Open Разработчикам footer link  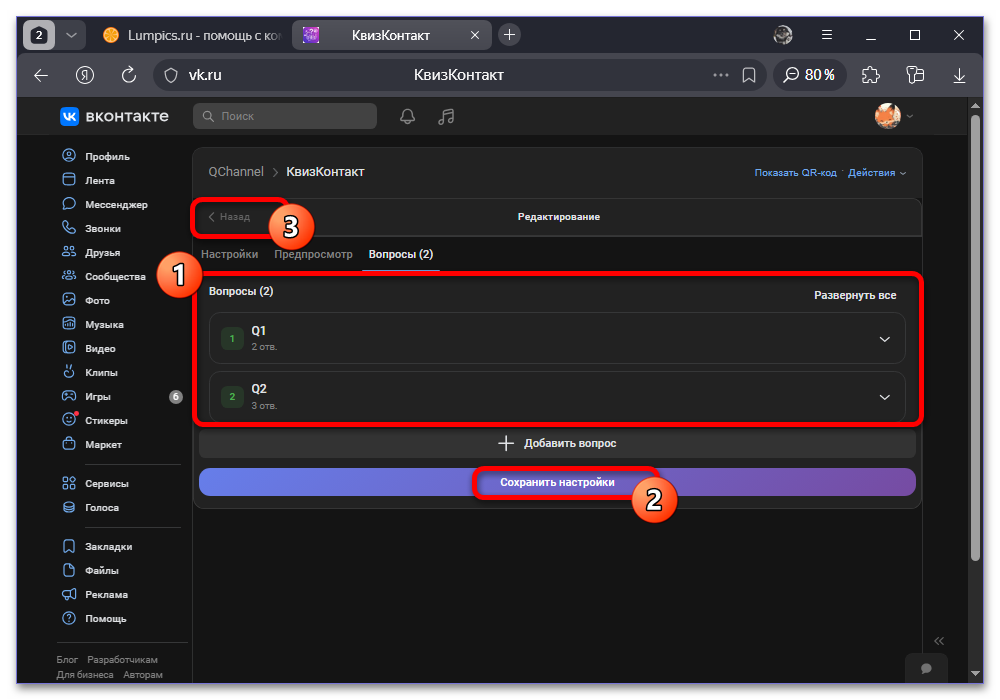(x=122, y=659)
